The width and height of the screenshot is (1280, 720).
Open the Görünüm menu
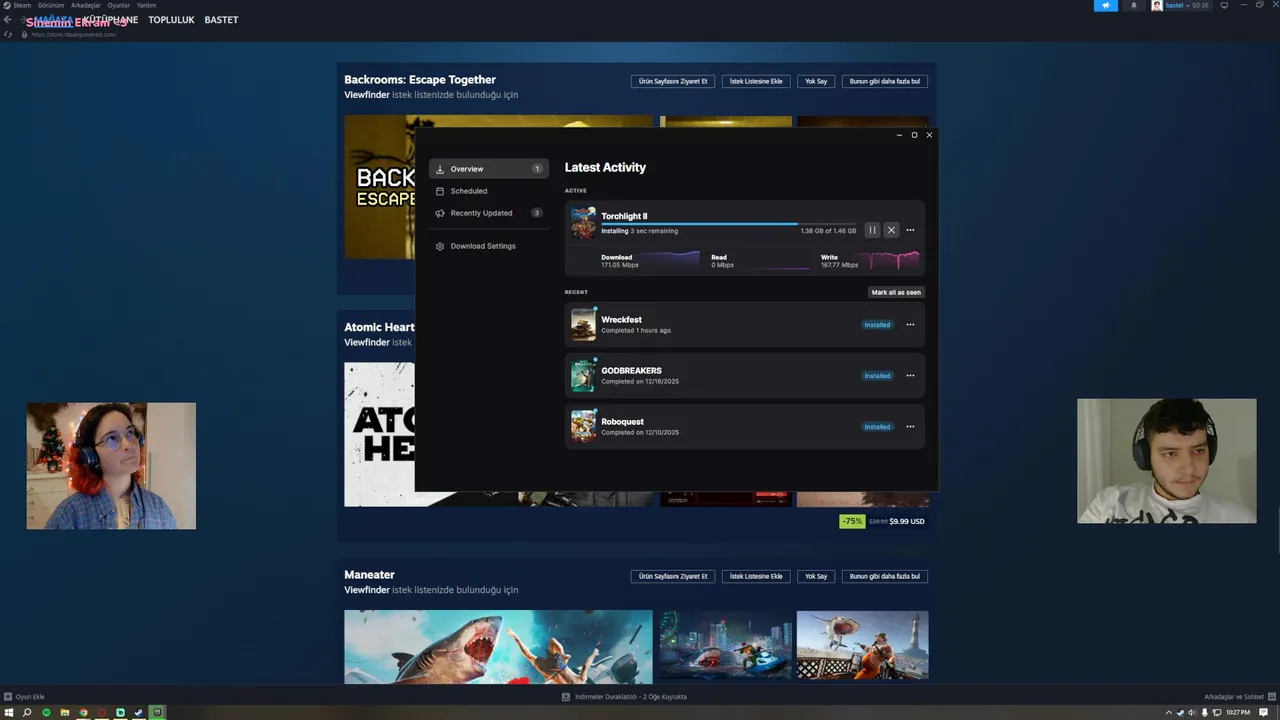coord(51,5)
